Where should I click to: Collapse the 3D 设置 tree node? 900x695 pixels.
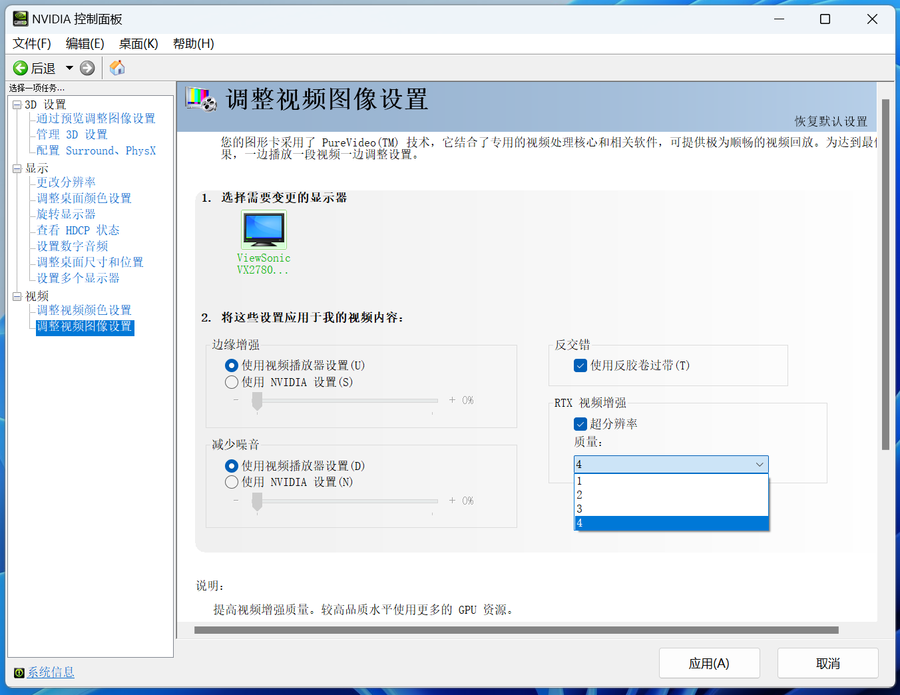tap(17, 104)
